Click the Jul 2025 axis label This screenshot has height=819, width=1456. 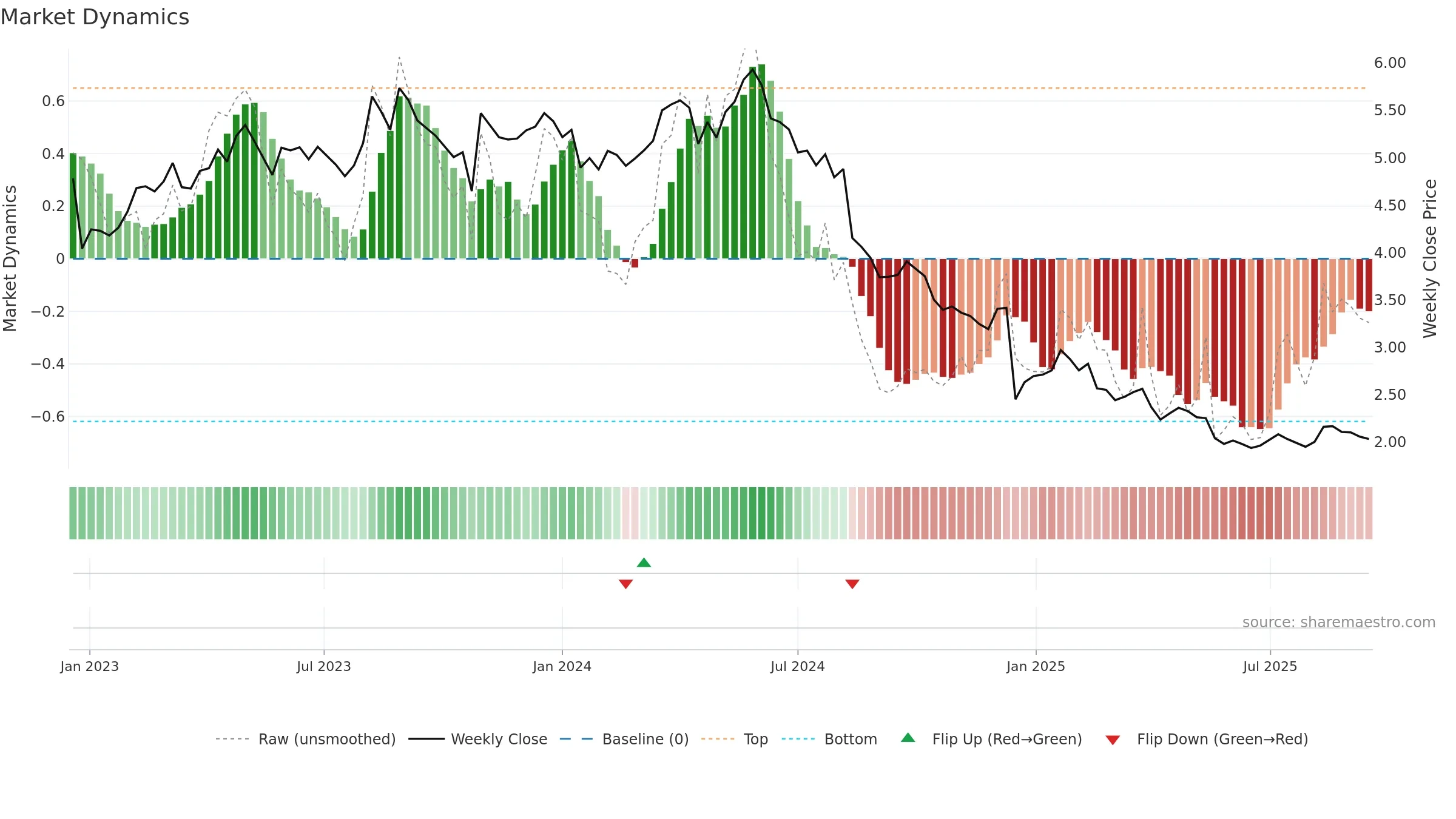tap(1270, 666)
